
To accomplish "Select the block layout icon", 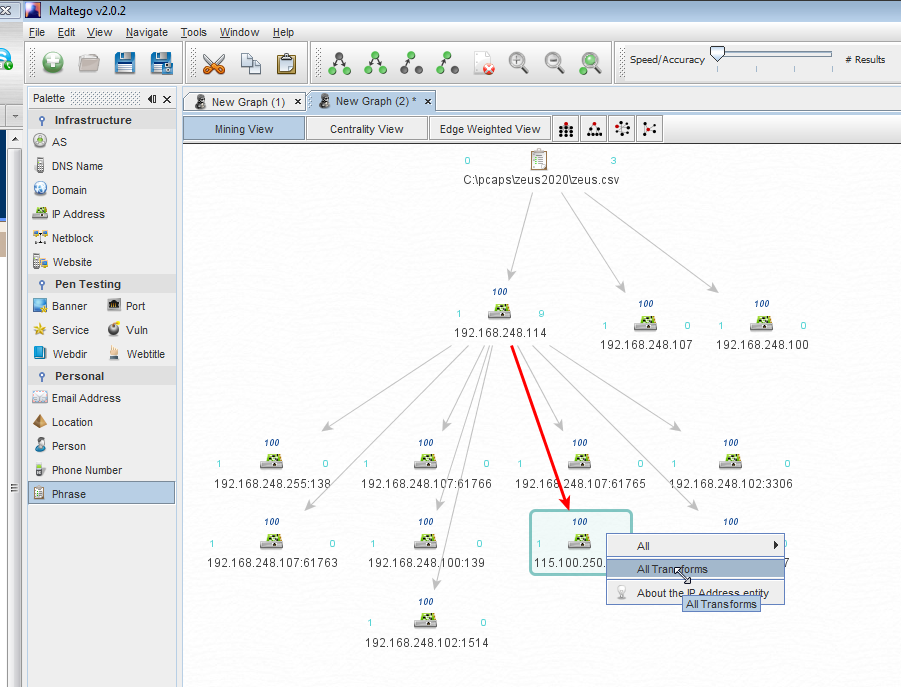I will click(566, 129).
